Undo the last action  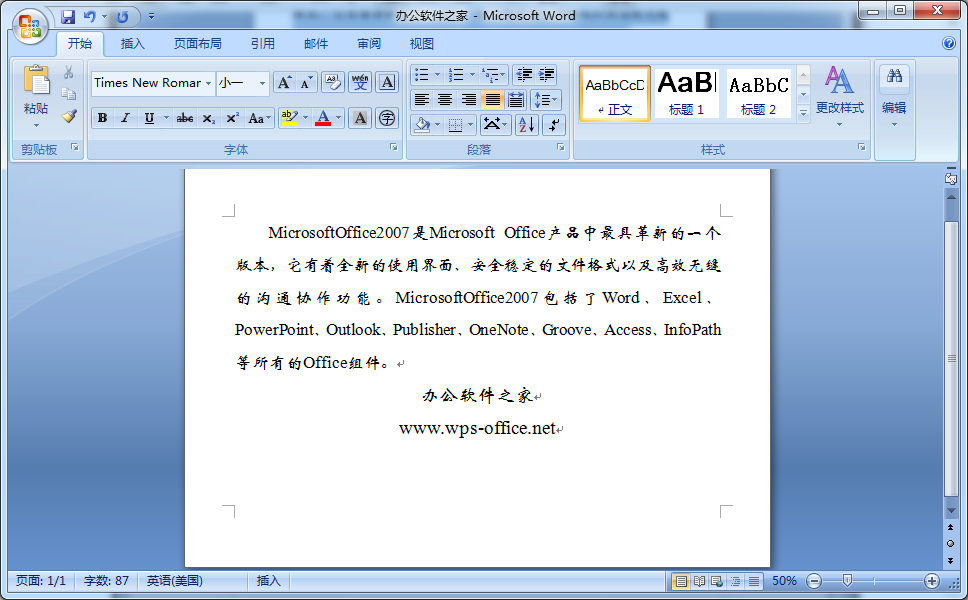pos(90,17)
